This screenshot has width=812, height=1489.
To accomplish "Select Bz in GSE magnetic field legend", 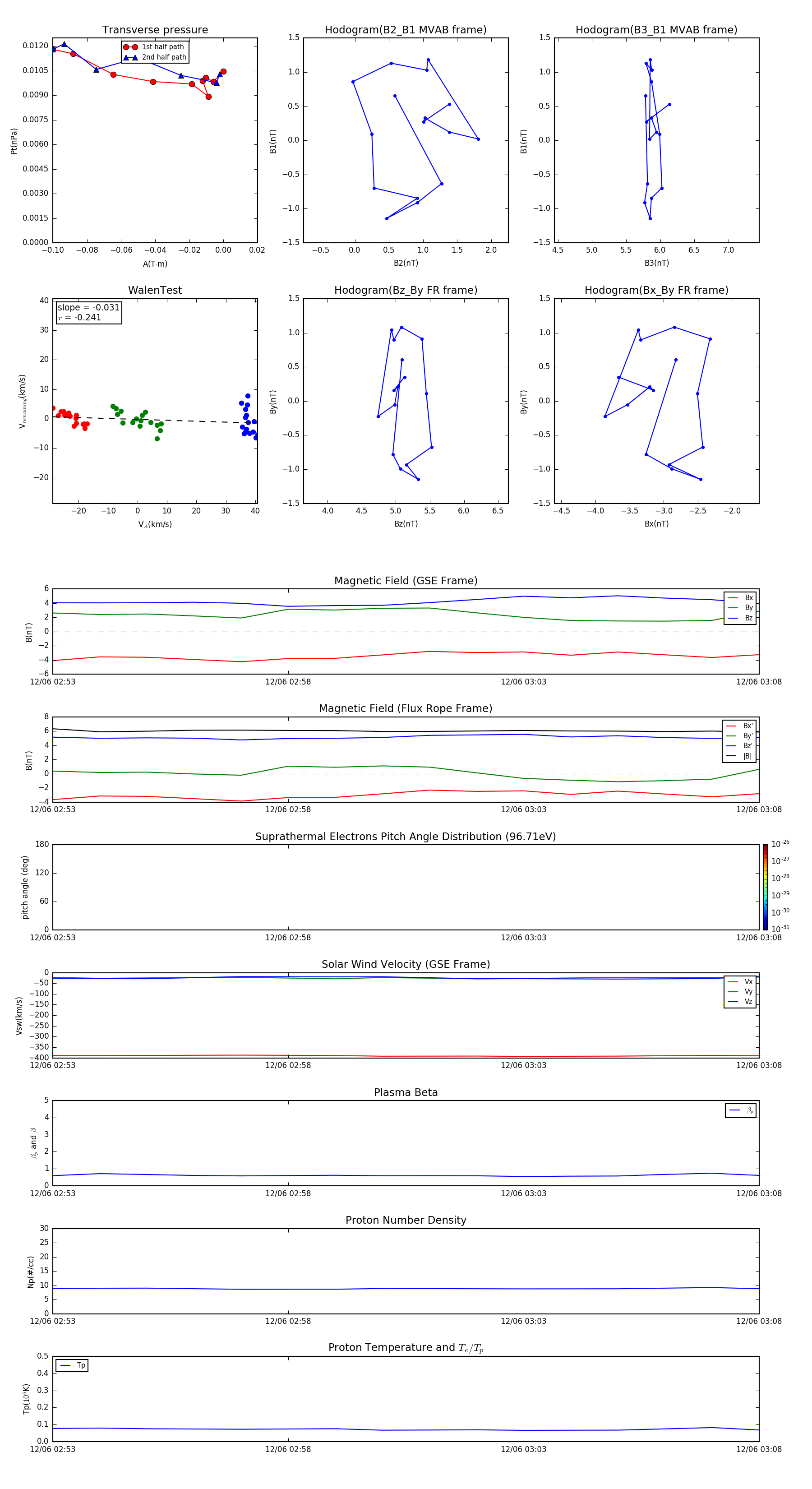I will click(x=740, y=618).
